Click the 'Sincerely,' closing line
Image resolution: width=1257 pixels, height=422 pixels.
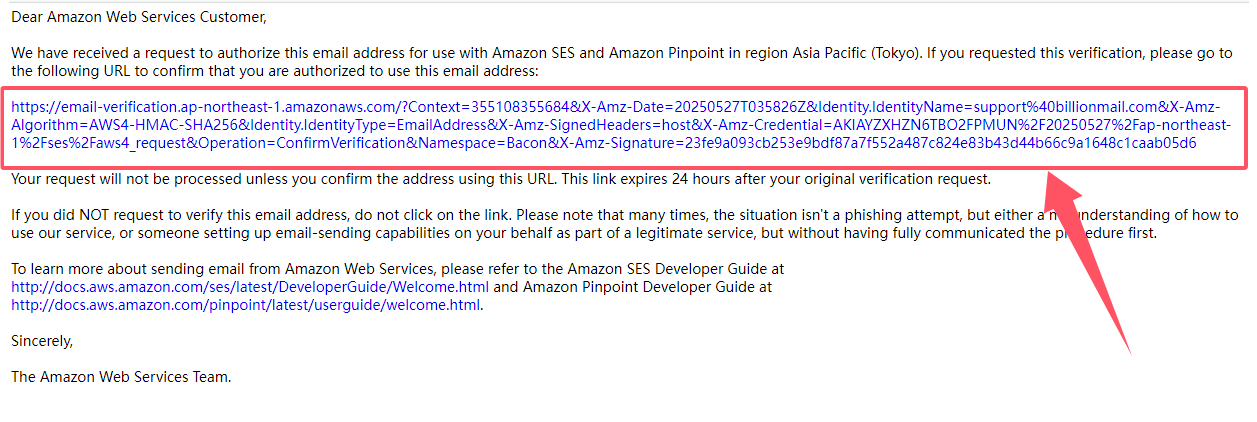42,341
